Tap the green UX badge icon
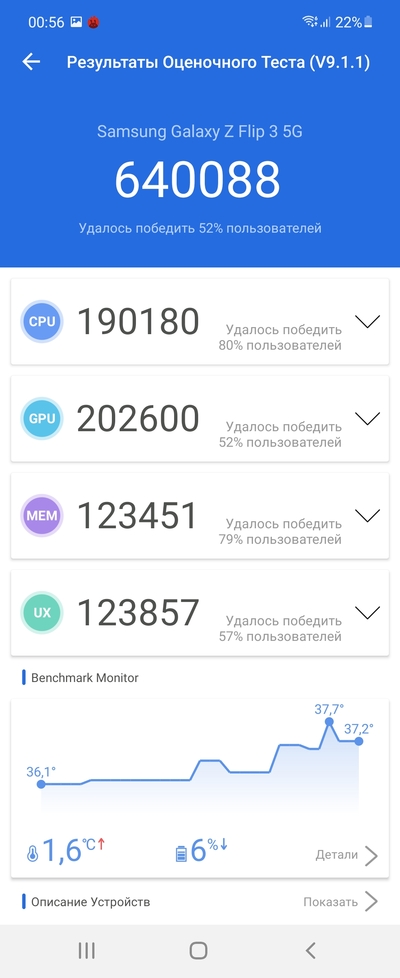The height and width of the screenshot is (978, 400). [42, 612]
